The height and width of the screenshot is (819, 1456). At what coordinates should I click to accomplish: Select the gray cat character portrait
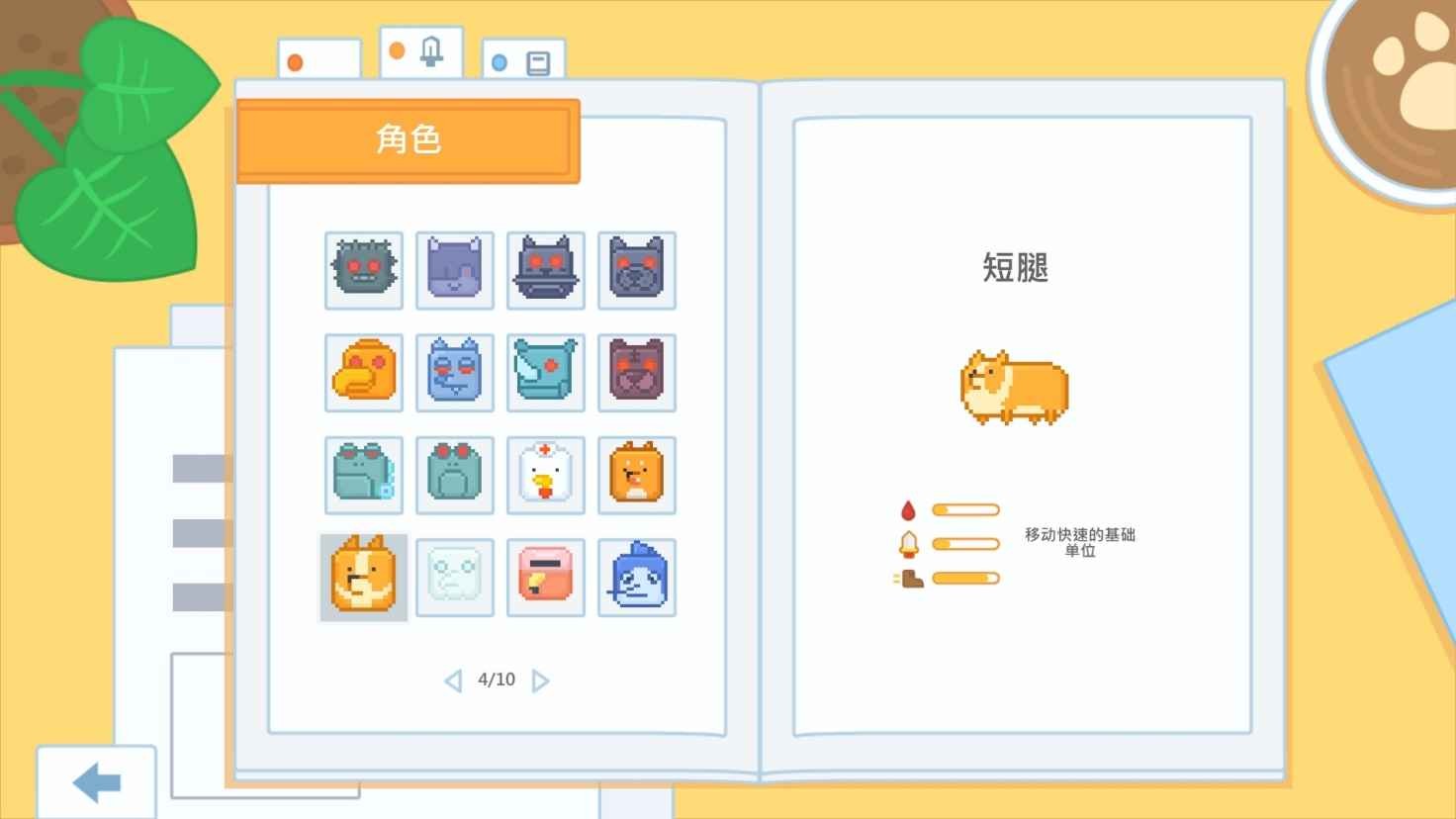(454, 269)
